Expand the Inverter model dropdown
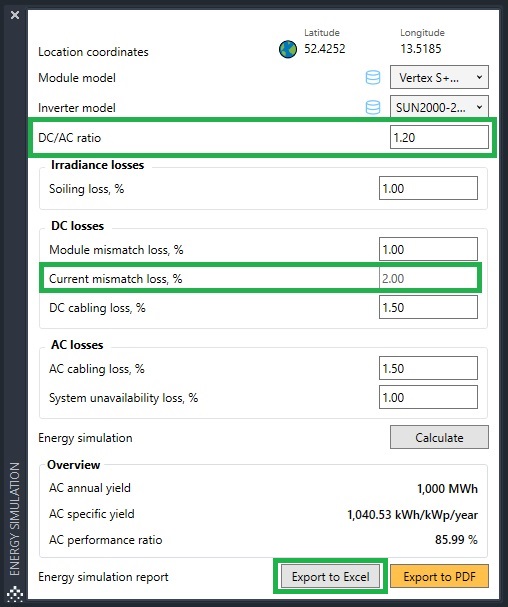 pyautogui.click(x=439, y=106)
